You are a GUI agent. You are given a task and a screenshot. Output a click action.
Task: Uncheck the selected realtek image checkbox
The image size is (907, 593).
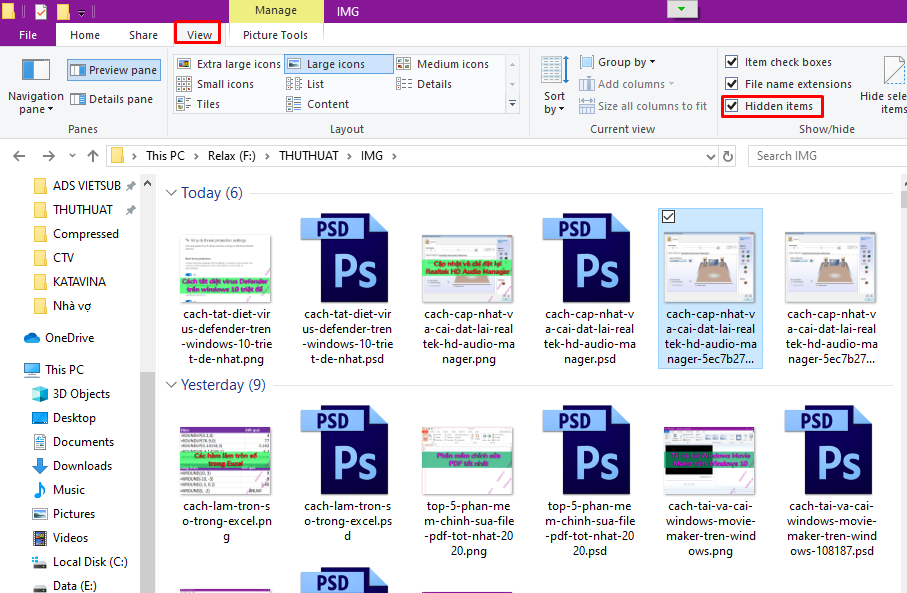(x=668, y=216)
